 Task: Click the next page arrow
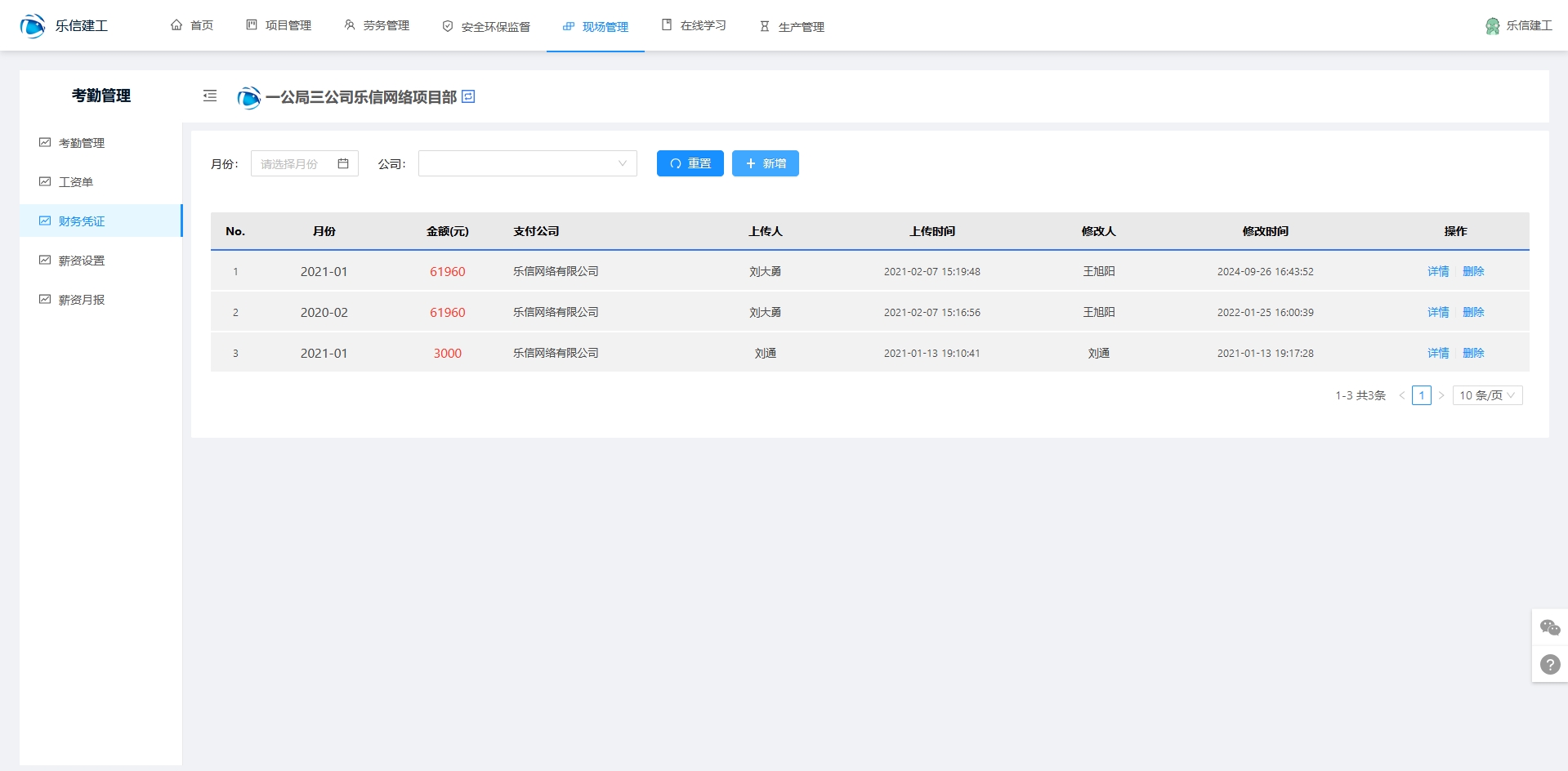point(1441,395)
